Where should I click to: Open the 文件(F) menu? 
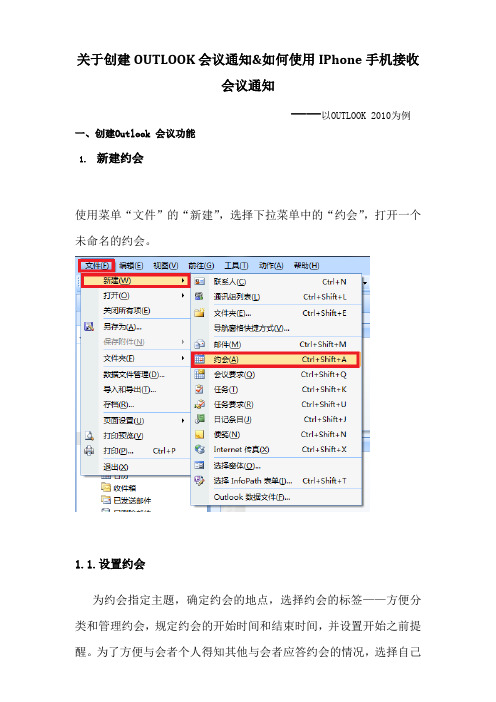click(x=97, y=265)
